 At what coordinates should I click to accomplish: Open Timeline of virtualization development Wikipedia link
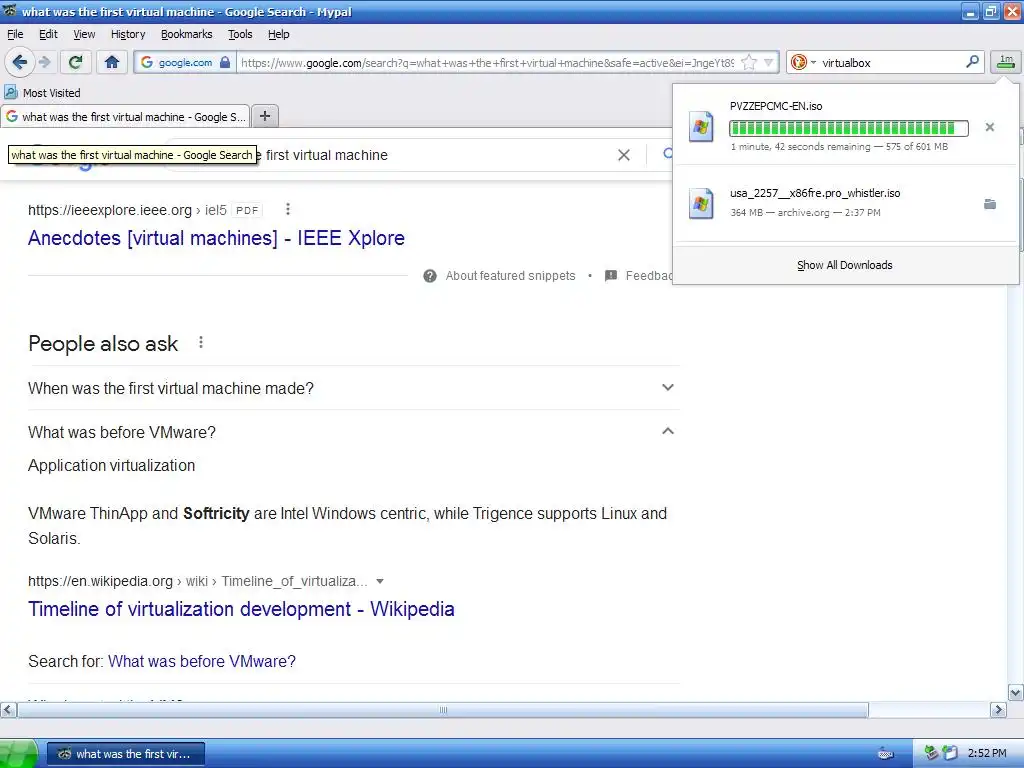[x=241, y=609]
